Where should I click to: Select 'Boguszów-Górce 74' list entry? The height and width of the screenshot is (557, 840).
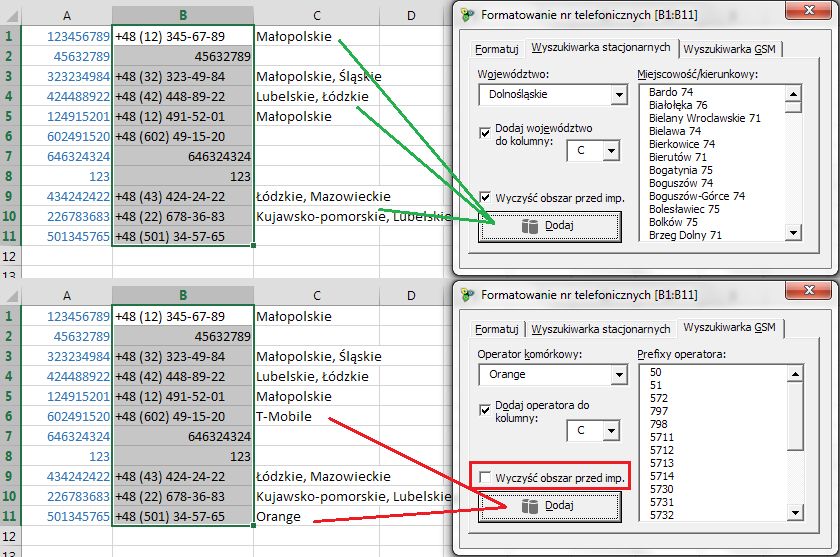(696, 196)
